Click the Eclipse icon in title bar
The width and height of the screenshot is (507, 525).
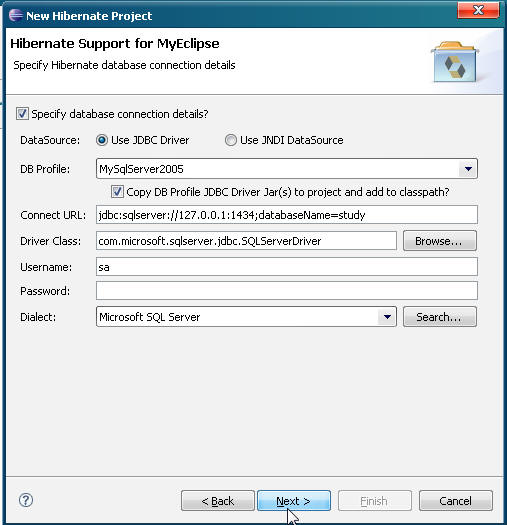(x=15, y=15)
